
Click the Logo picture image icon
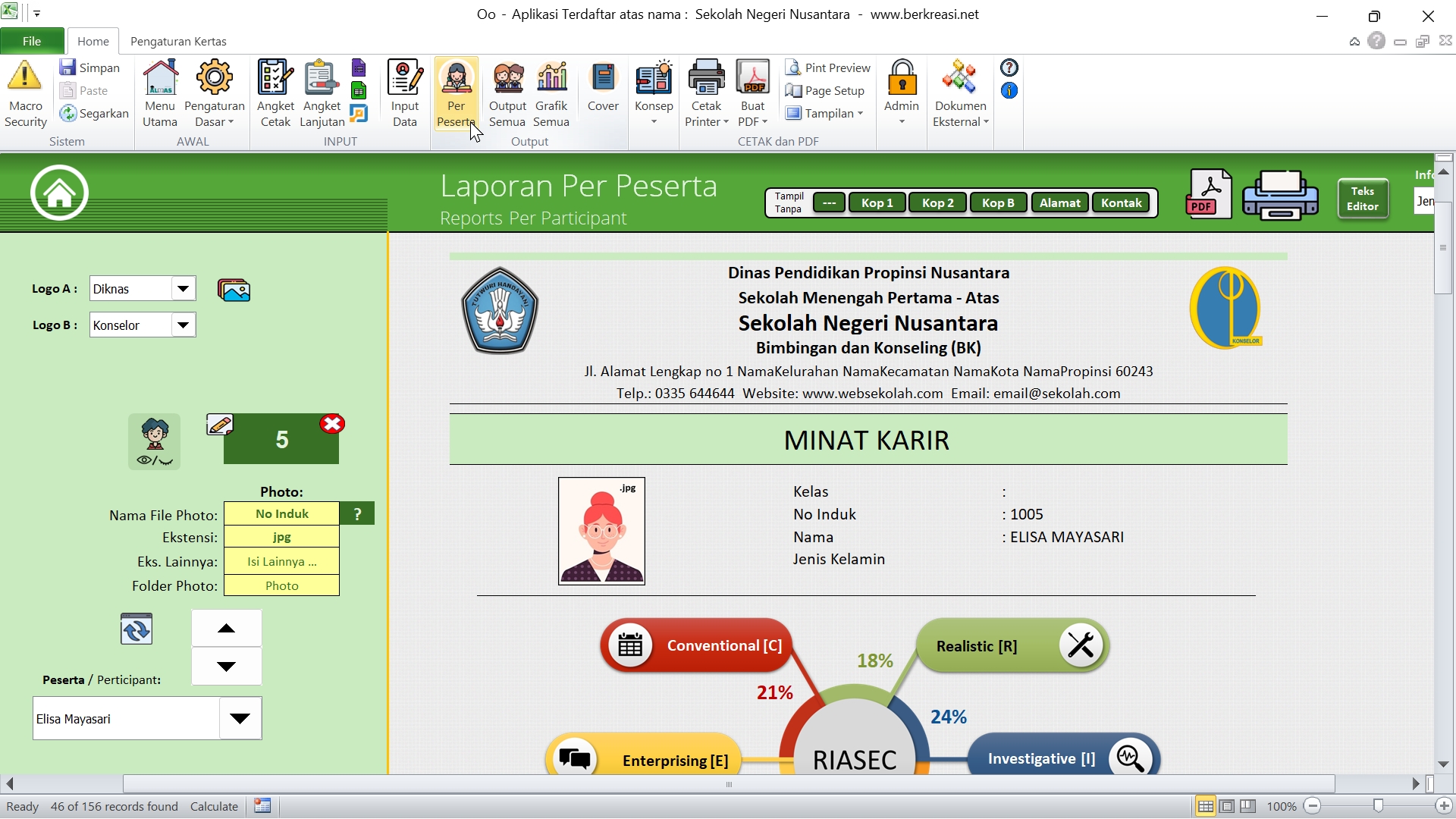[x=234, y=290]
